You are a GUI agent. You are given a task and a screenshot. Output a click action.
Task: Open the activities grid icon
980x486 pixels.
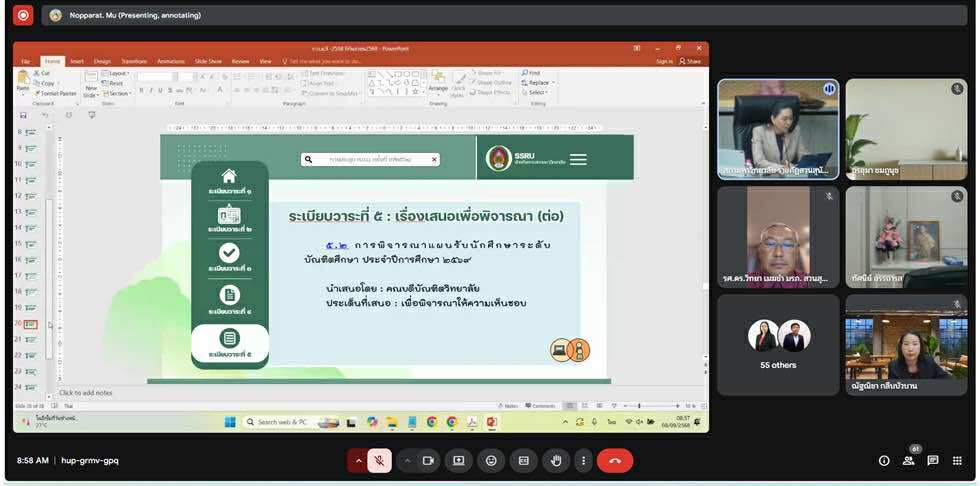tap(957, 461)
